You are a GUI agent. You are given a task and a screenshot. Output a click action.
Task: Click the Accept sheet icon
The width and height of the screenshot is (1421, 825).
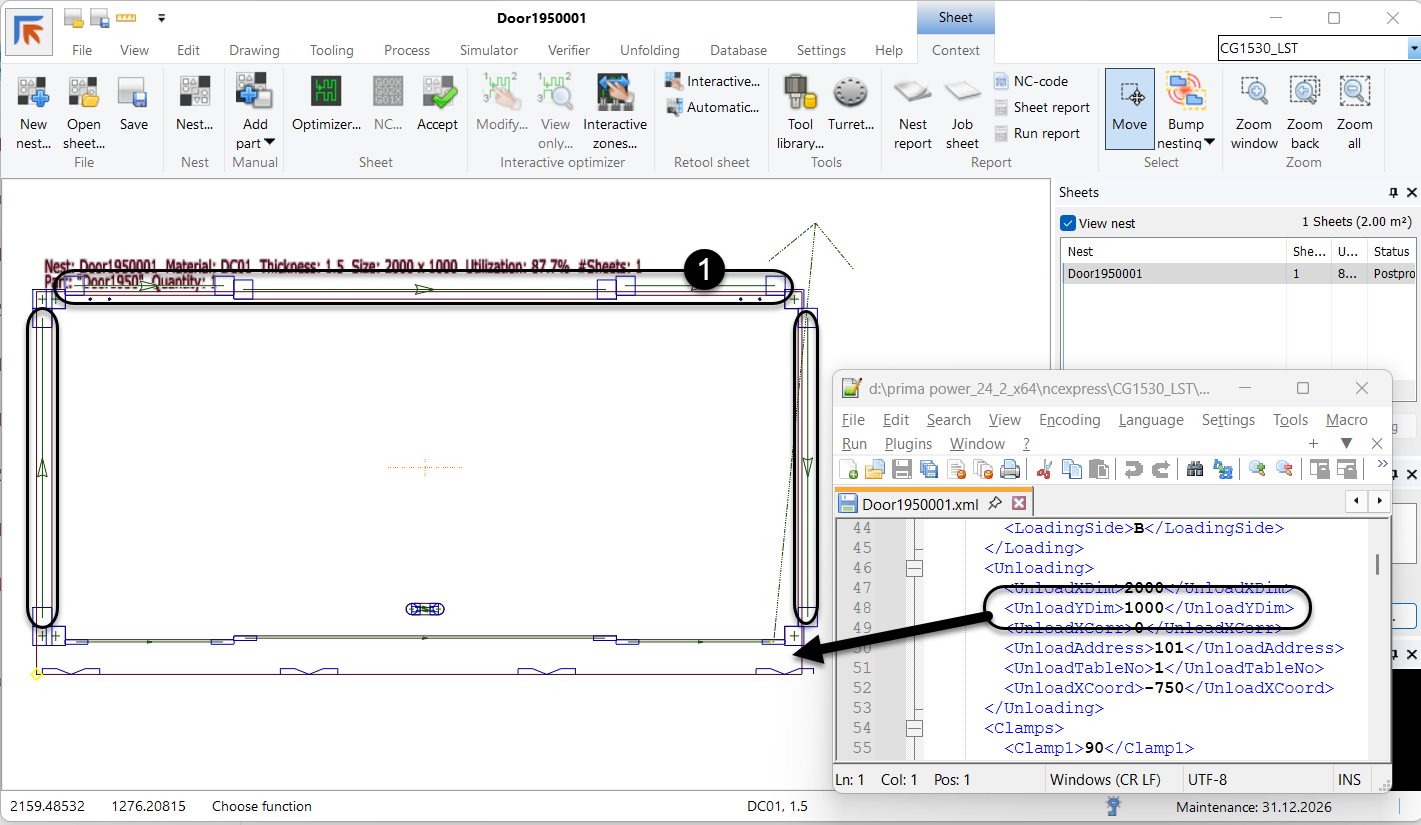pos(437,93)
